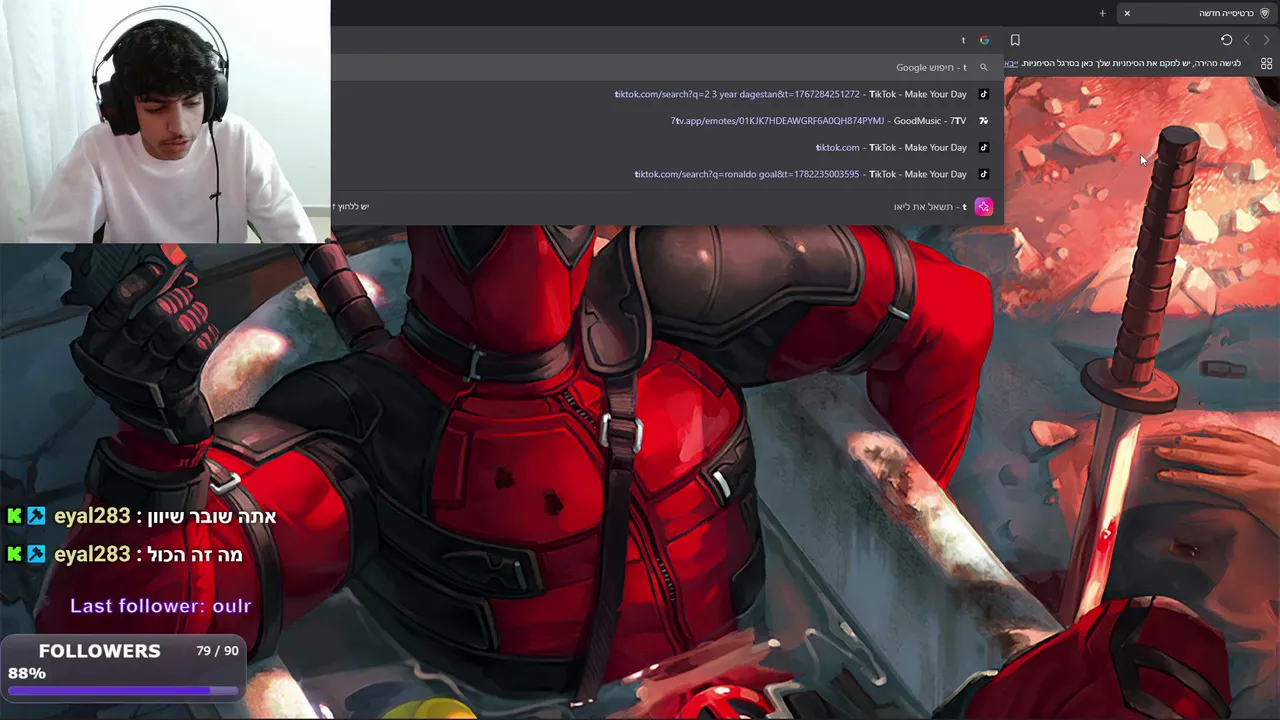Select the Ask Leo suggestion row
The height and width of the screenshot is (720, 1280).
point(666,206)
